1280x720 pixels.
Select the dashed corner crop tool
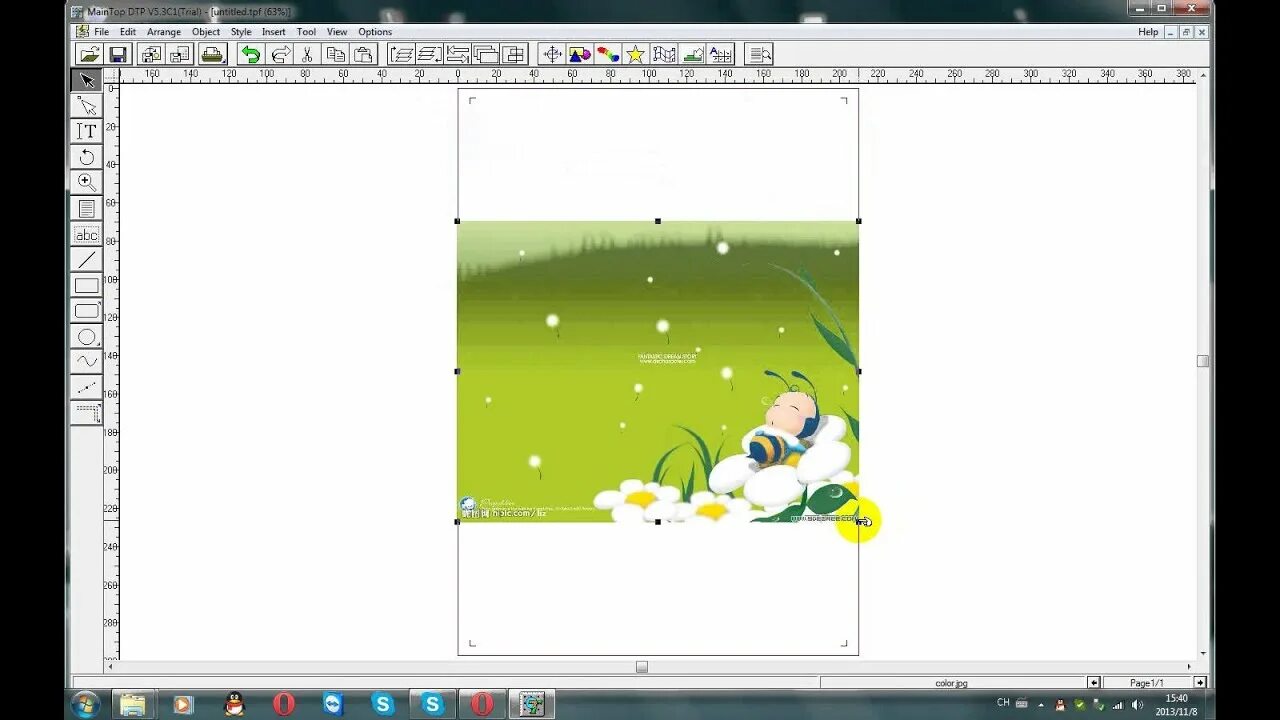pos(87,413)
